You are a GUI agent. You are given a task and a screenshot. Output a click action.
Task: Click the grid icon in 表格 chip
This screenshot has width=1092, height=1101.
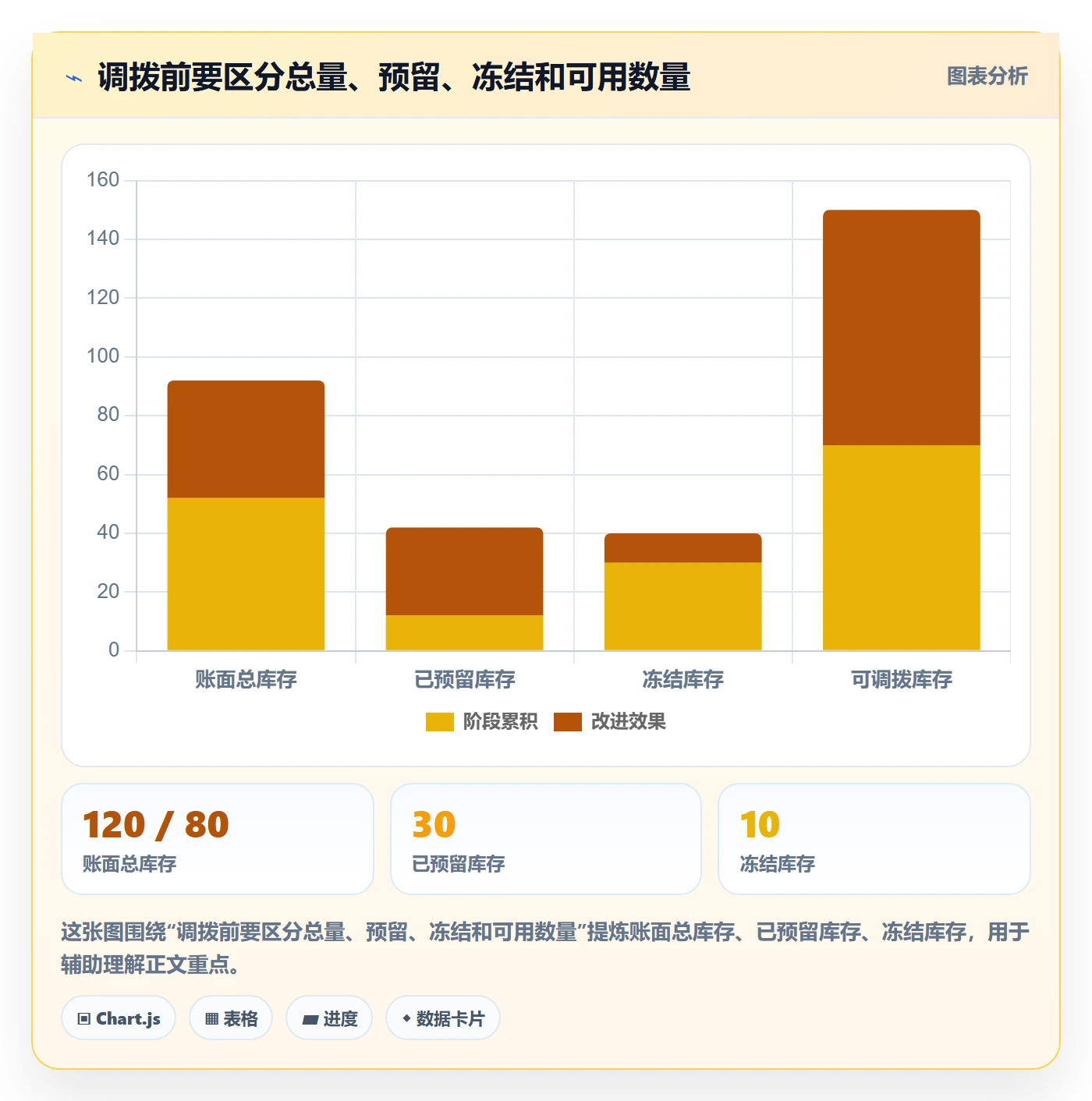click(211, 1019)
